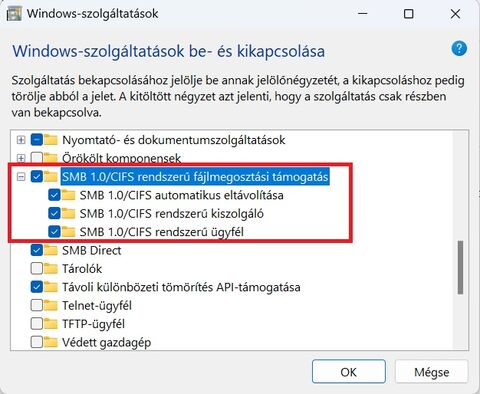This screenshot has width=480, height=394.
Task: Select Távoli különbözeti tömörítés API-támogatása item
Action: click(181, 287)
